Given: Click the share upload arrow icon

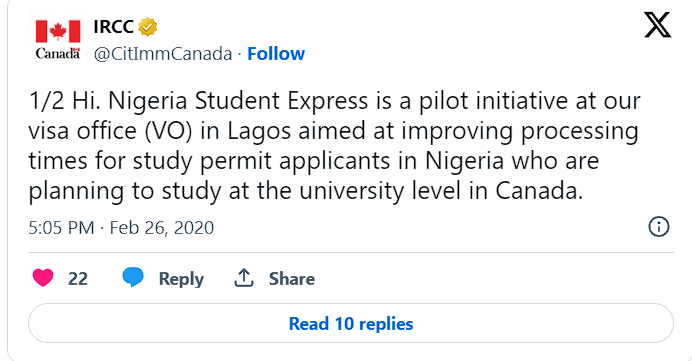Looking at the screenshot, I should click(x=244, y=278).
